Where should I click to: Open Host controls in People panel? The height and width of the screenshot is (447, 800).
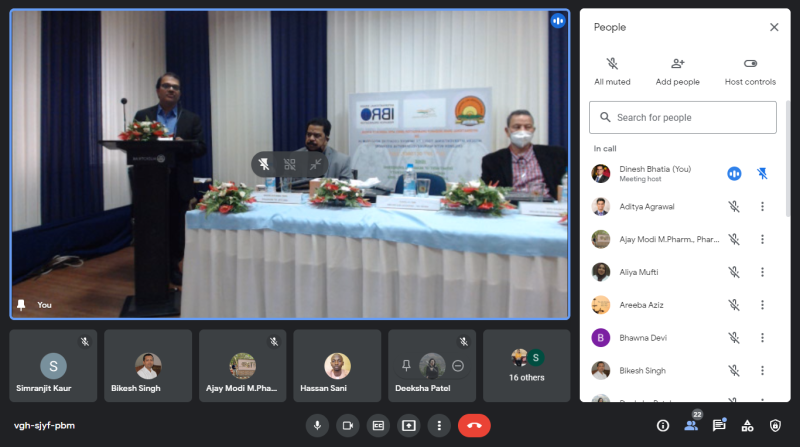pos(750,70)
